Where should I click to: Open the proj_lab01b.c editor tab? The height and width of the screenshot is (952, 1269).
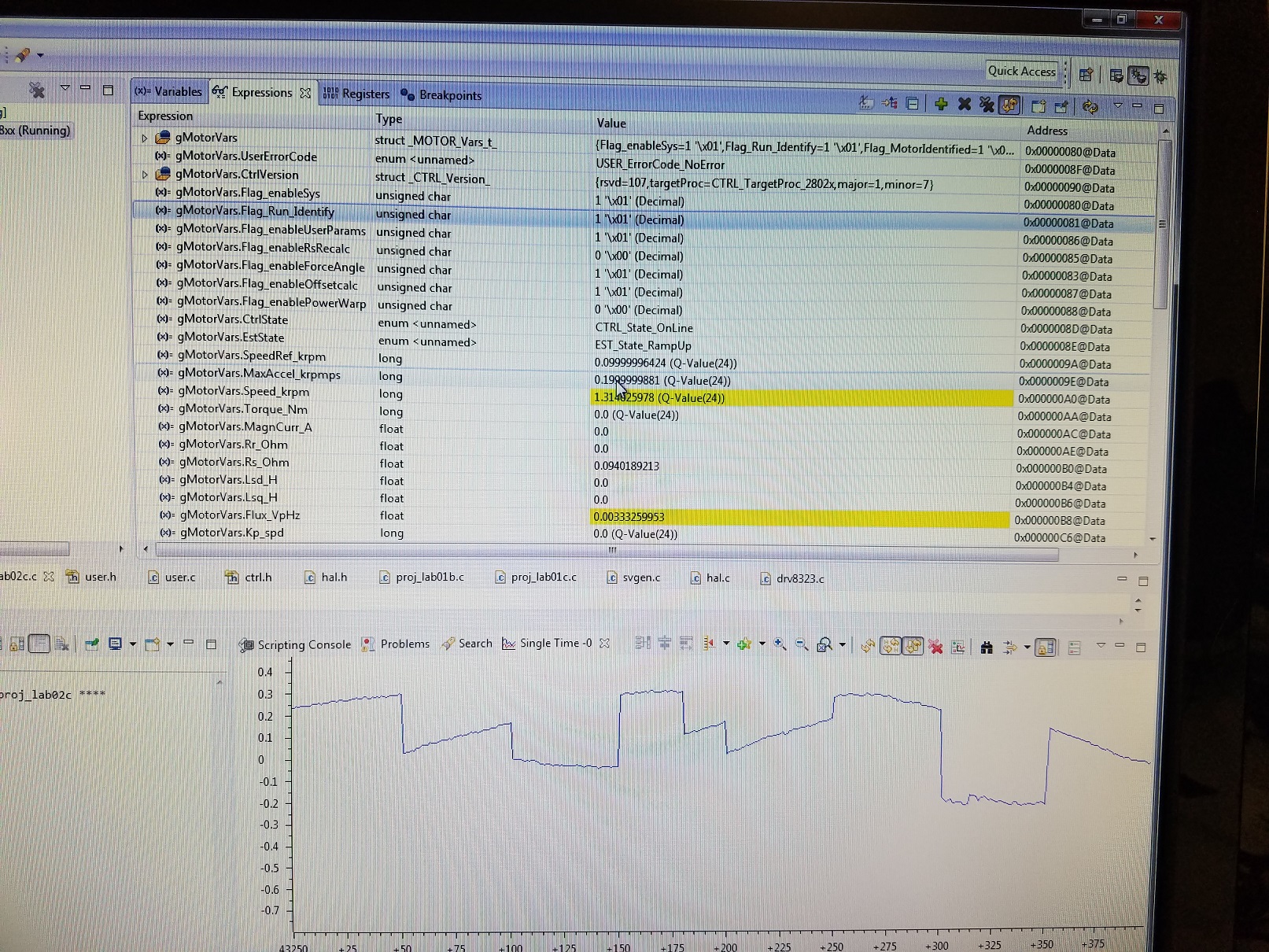tap(422, 577)
